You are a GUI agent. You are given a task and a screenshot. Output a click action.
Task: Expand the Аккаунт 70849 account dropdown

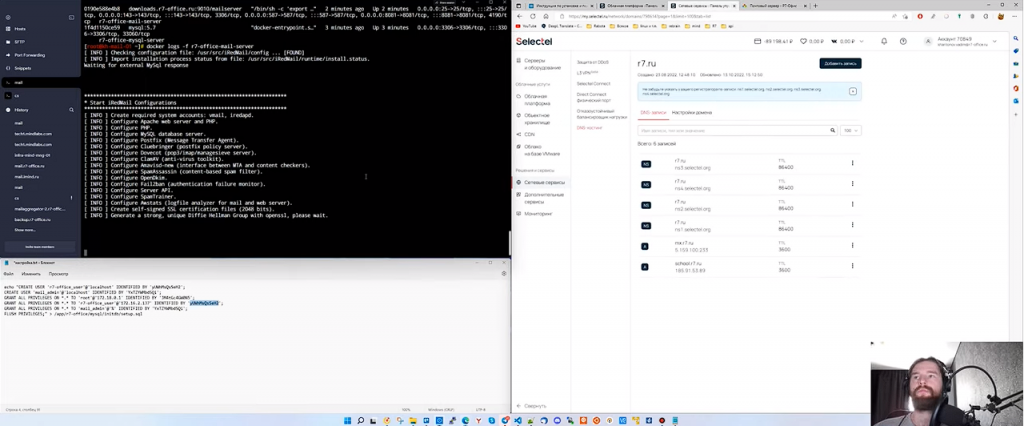pos(995,41)
